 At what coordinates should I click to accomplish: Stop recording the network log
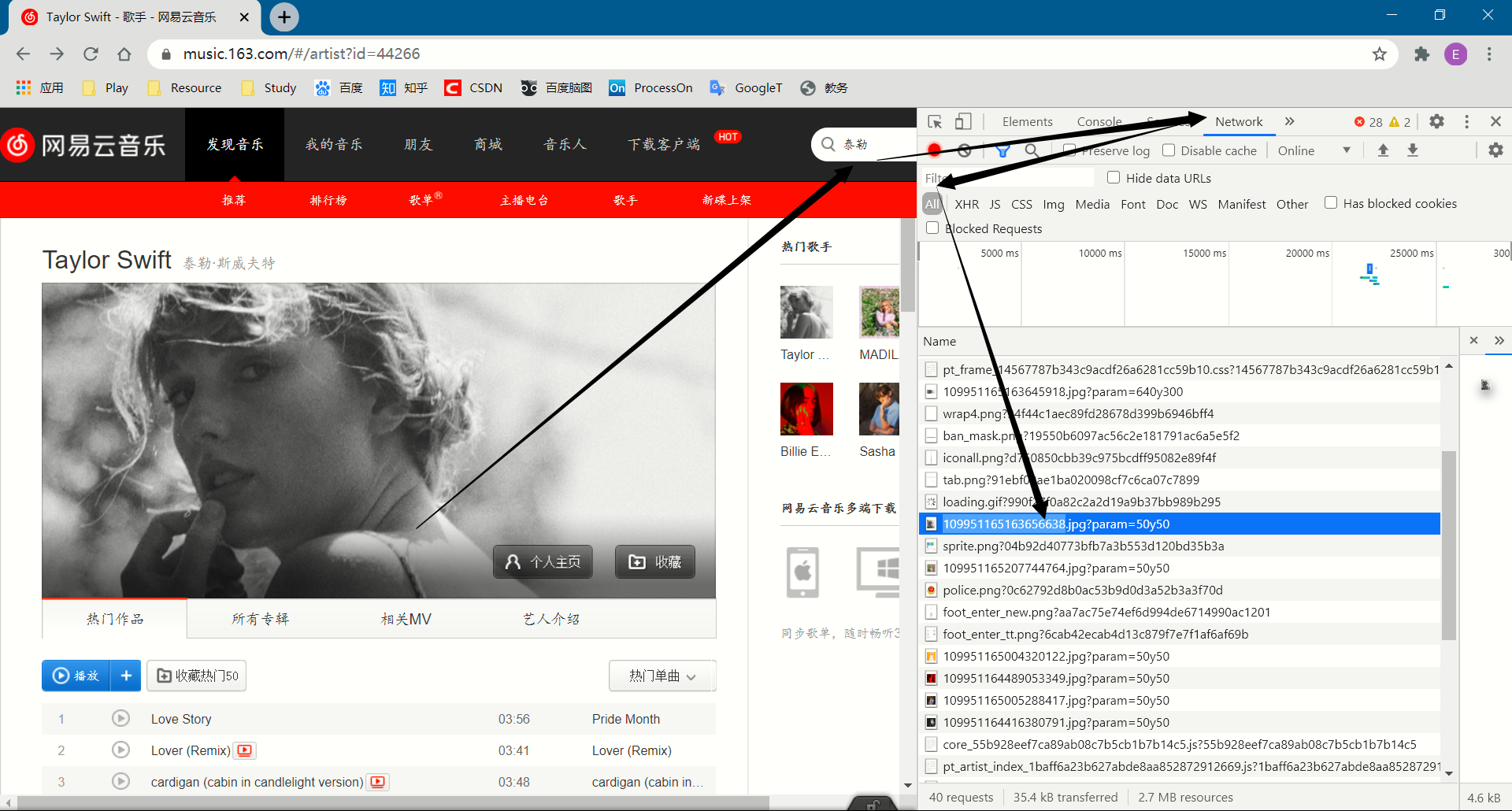tap(935, 150)
